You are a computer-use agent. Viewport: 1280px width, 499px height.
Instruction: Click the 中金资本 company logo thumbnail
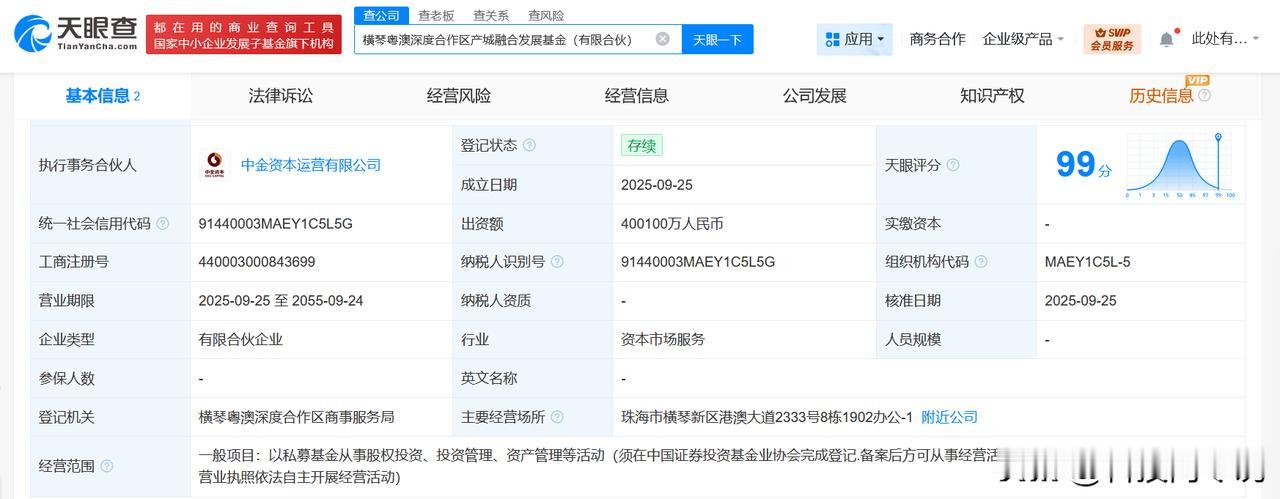(214, 165)
